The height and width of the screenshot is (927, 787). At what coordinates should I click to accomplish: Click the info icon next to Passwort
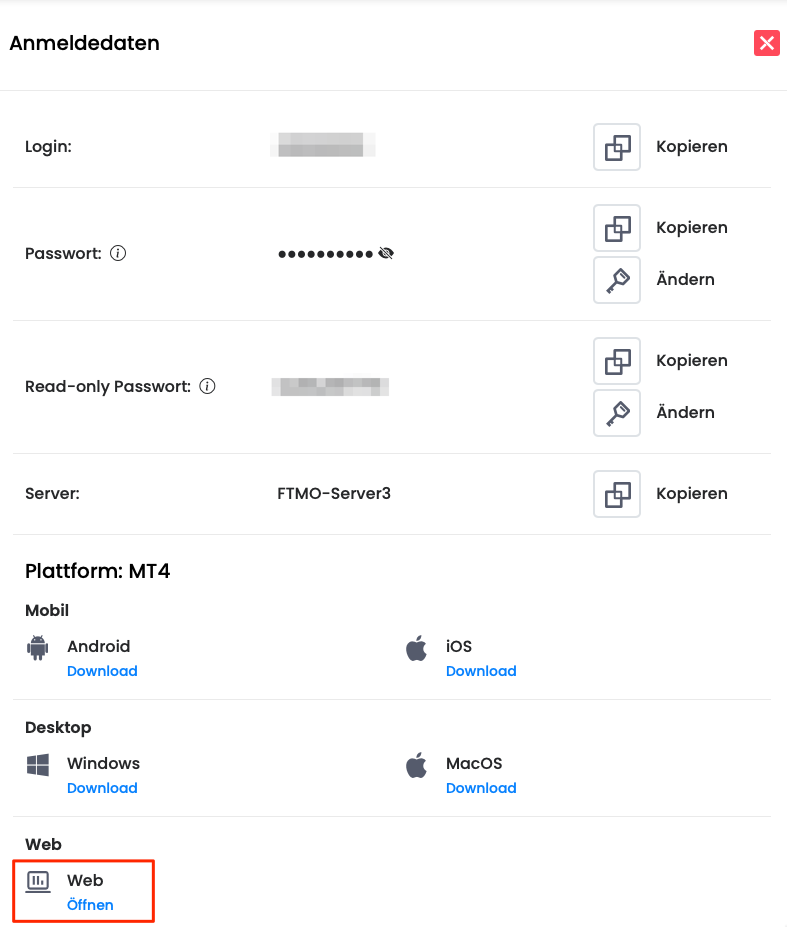[118, 254]
